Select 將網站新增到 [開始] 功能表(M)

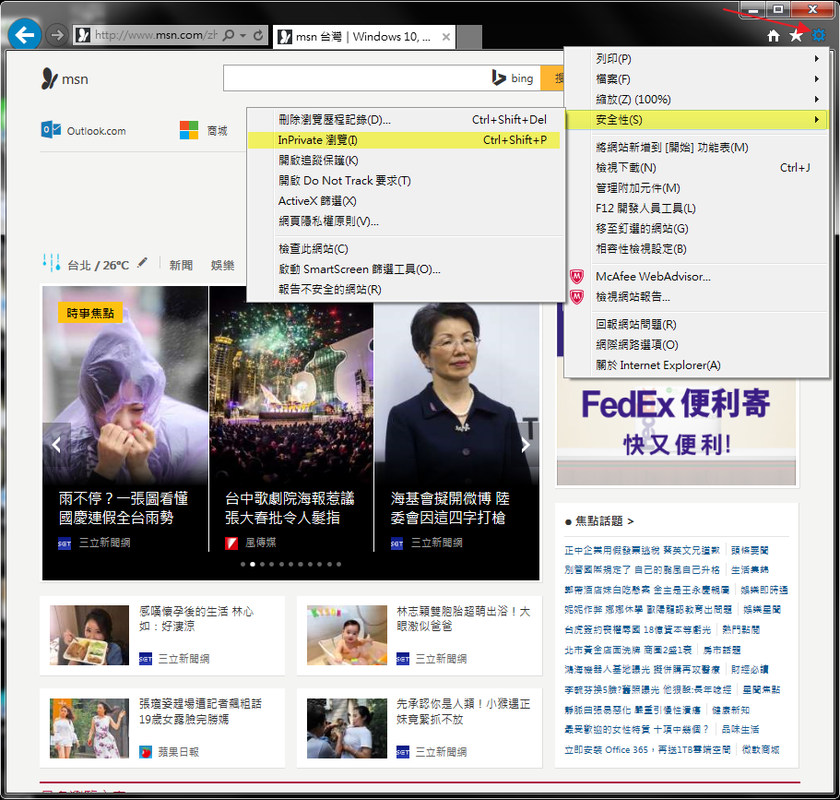[696, 147]
